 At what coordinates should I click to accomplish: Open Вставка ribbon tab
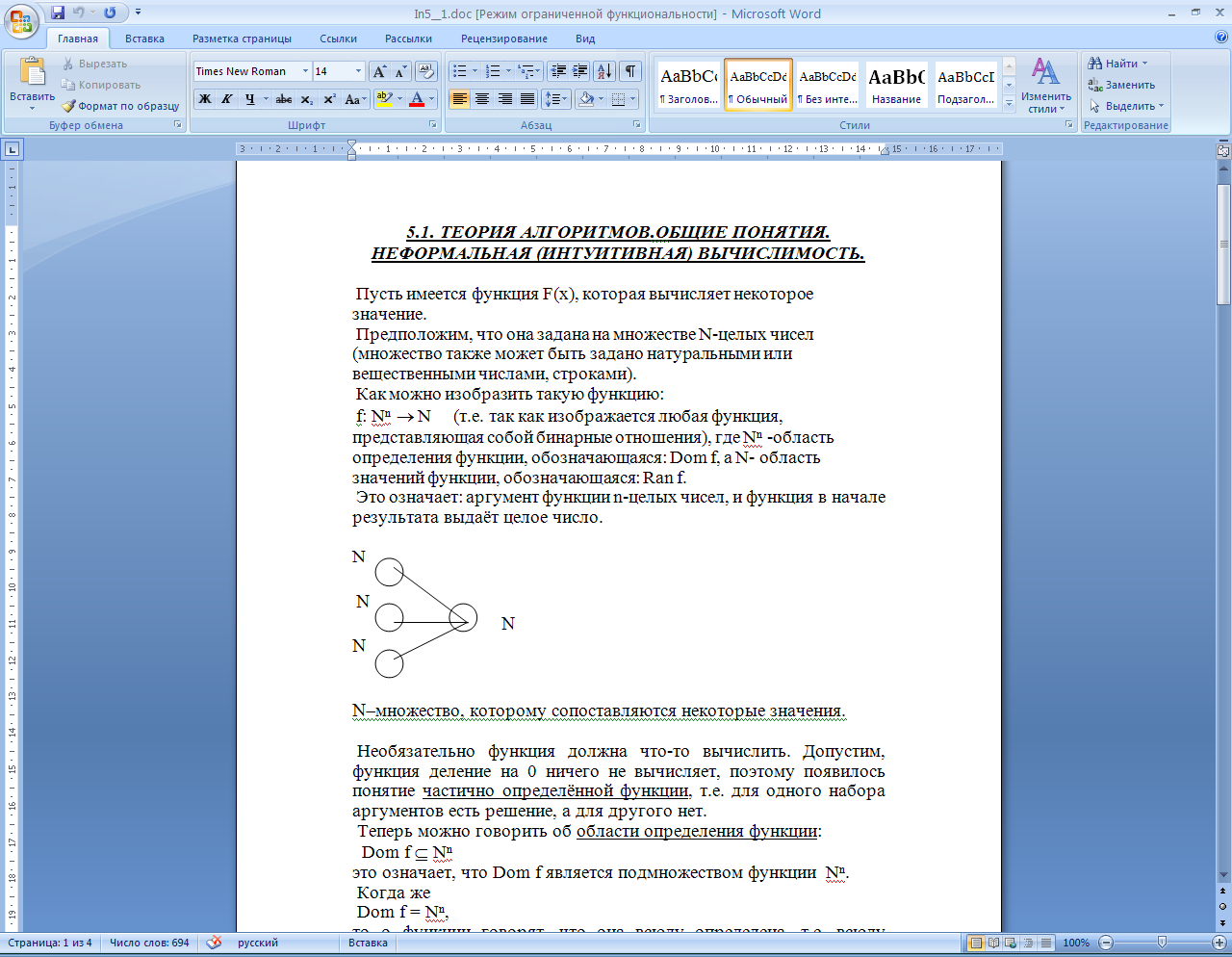(144, 39)
